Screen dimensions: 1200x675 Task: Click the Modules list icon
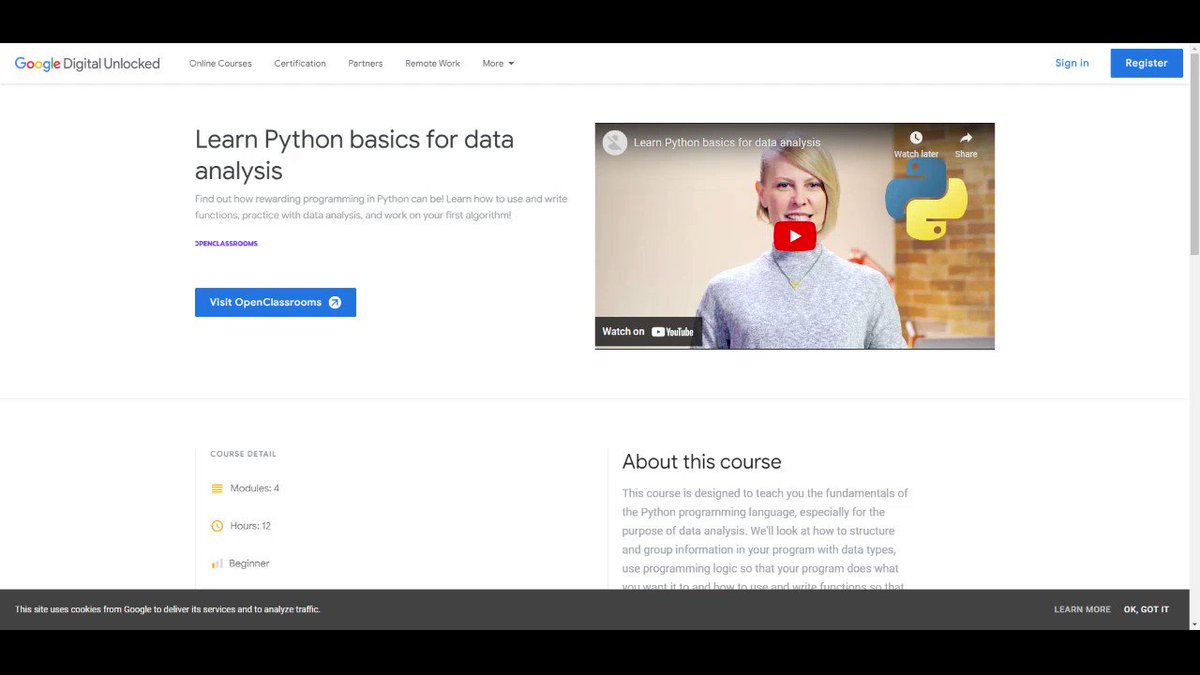[217, 488]
